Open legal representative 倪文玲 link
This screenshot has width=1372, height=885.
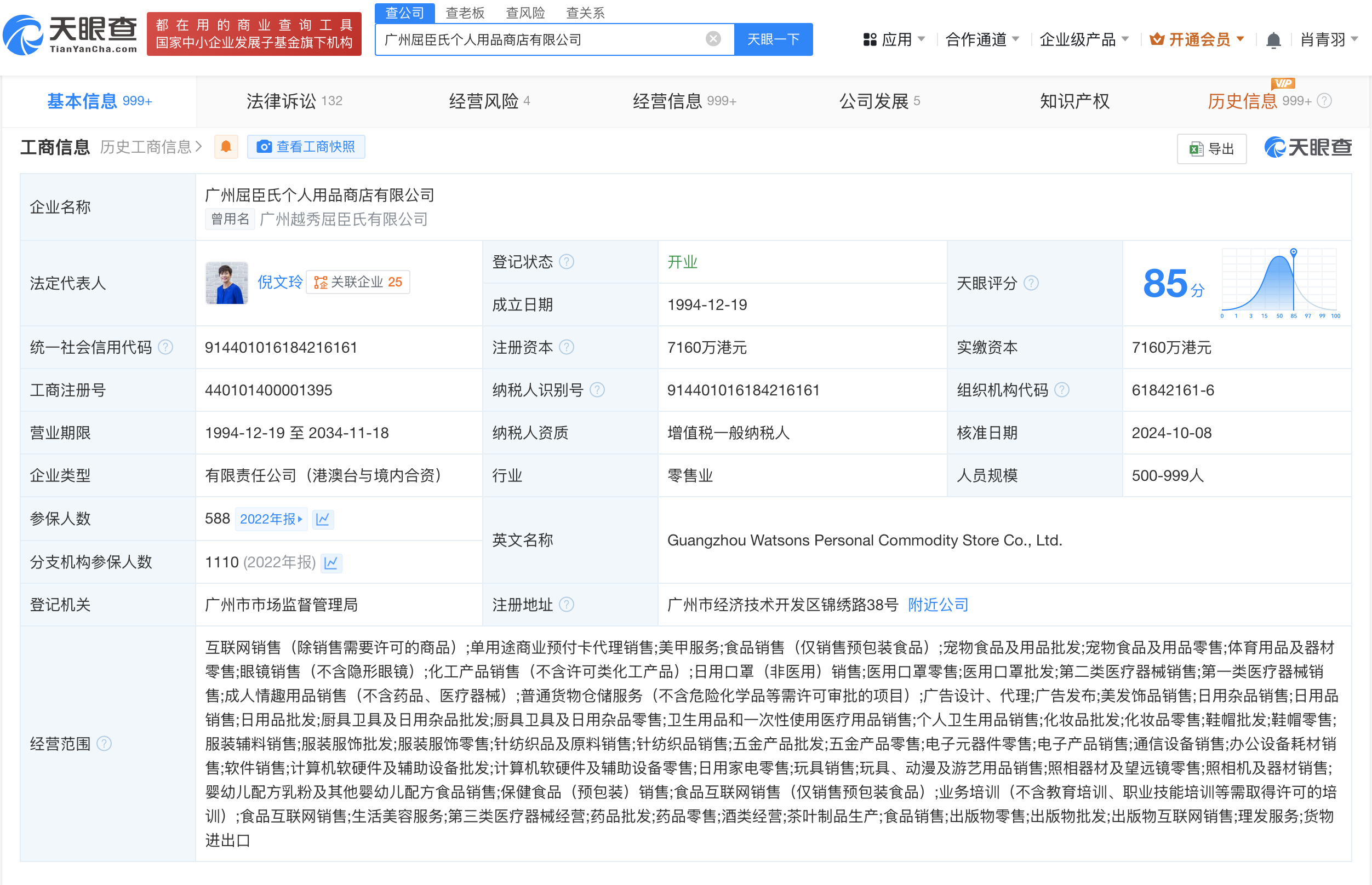279,282
